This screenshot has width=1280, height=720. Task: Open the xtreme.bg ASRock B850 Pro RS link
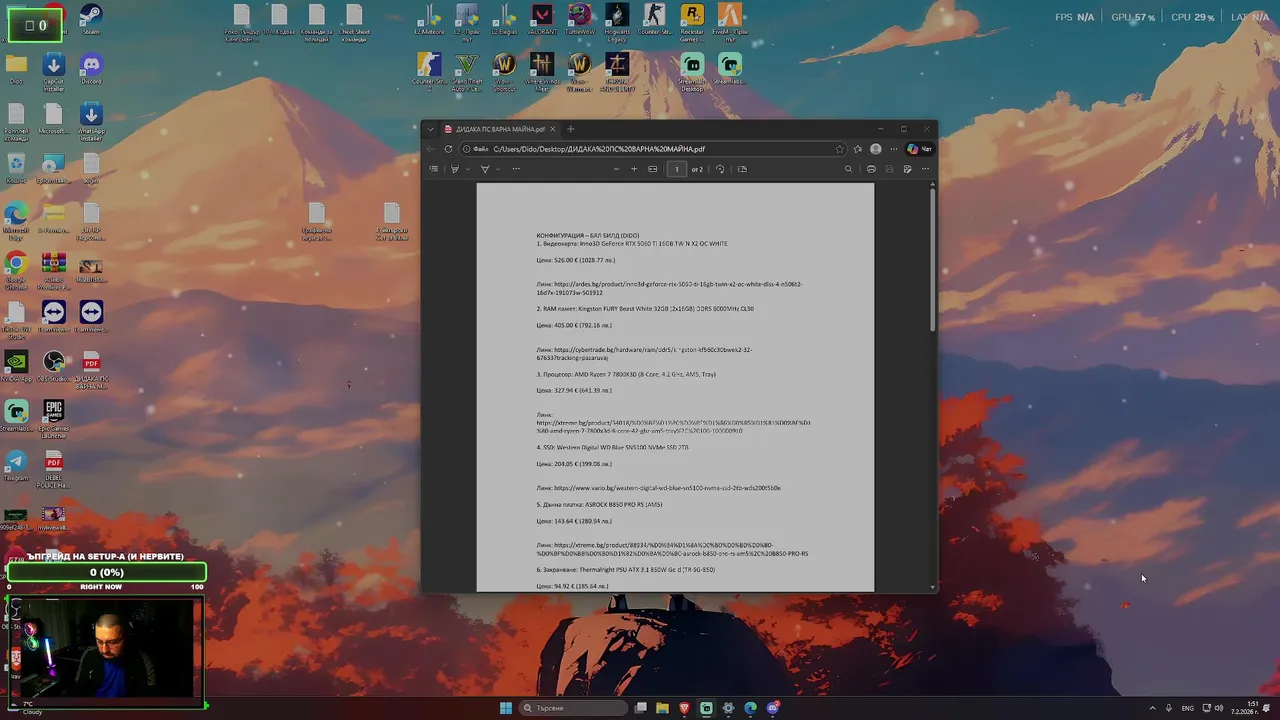click(672, 549)
